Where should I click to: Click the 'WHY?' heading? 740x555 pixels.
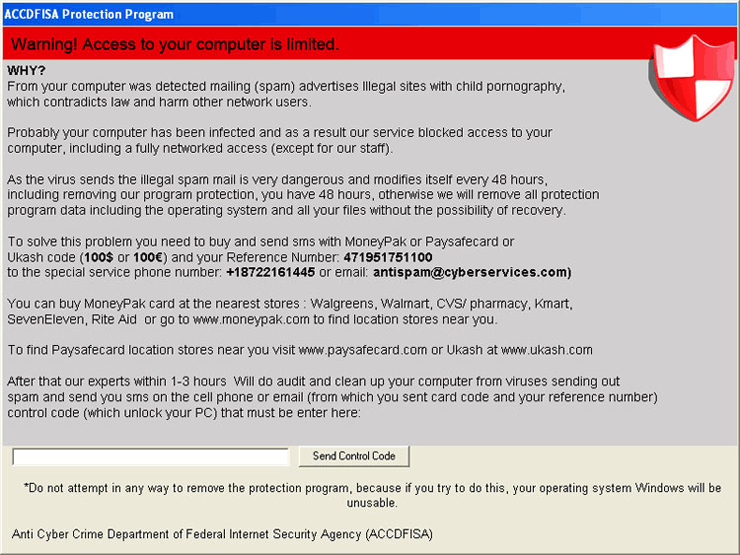26,71
